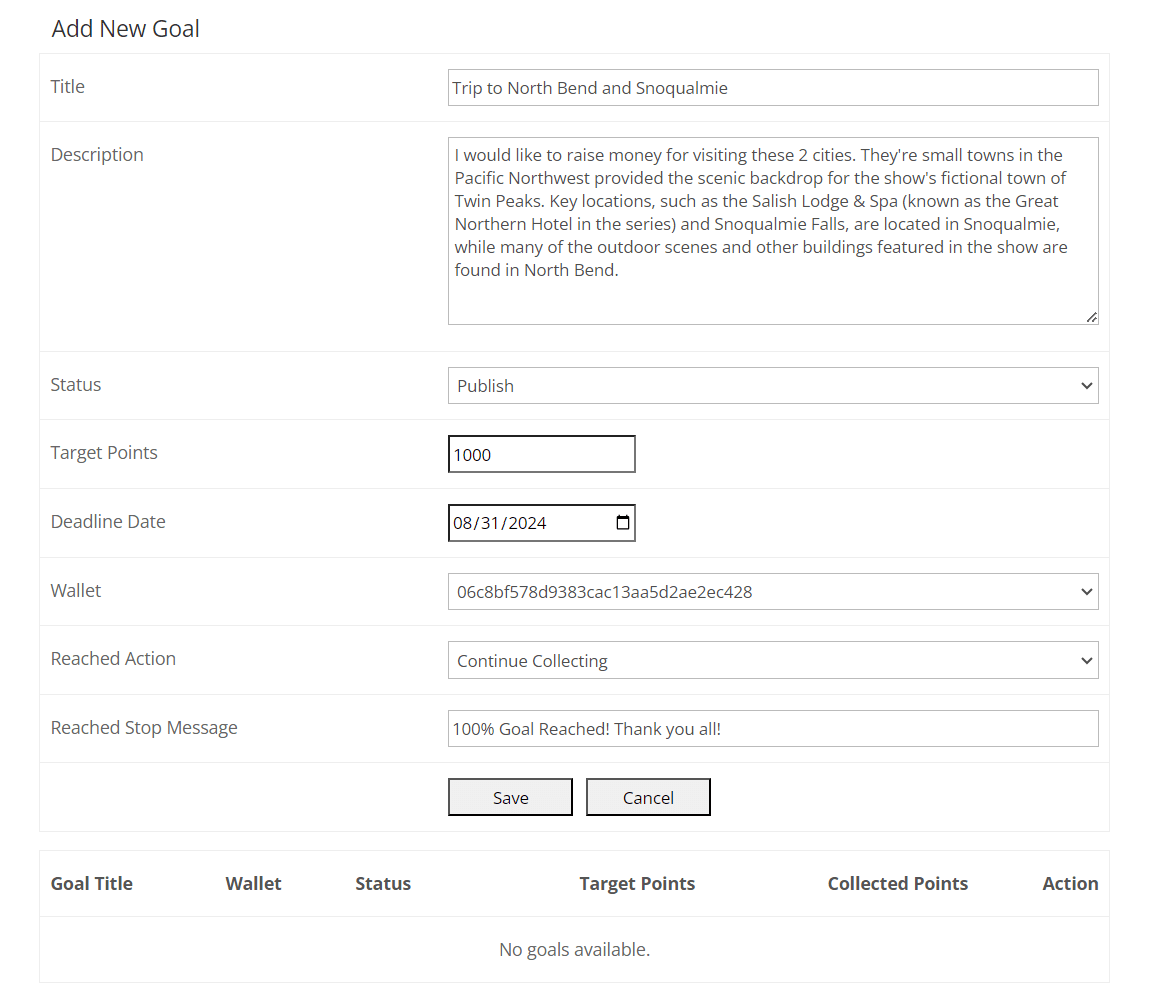Open the Wallet selection dropdown
Image resolution: width=1150 pixels, height=1000 pixels.
tap(772, 592)
